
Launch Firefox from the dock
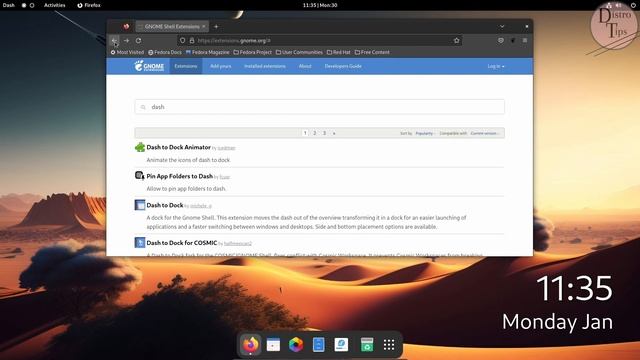click(251, 344)
